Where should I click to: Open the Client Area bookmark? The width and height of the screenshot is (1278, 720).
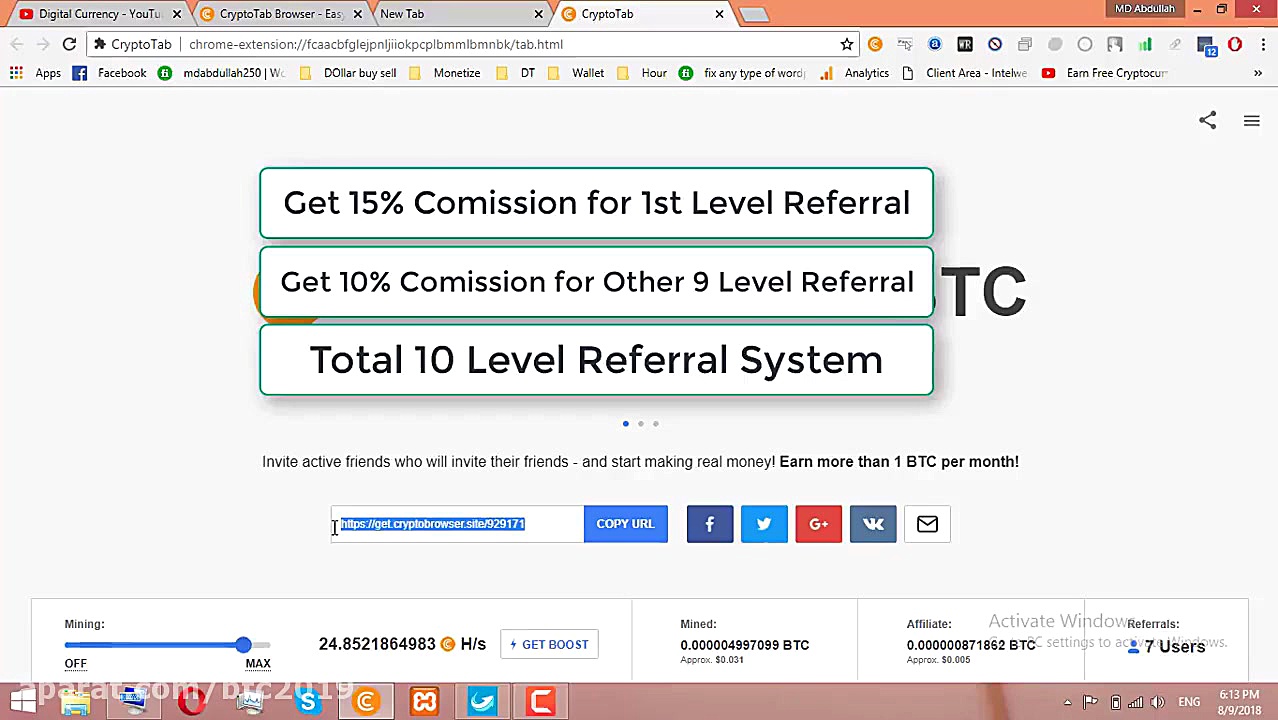point(965,73)
